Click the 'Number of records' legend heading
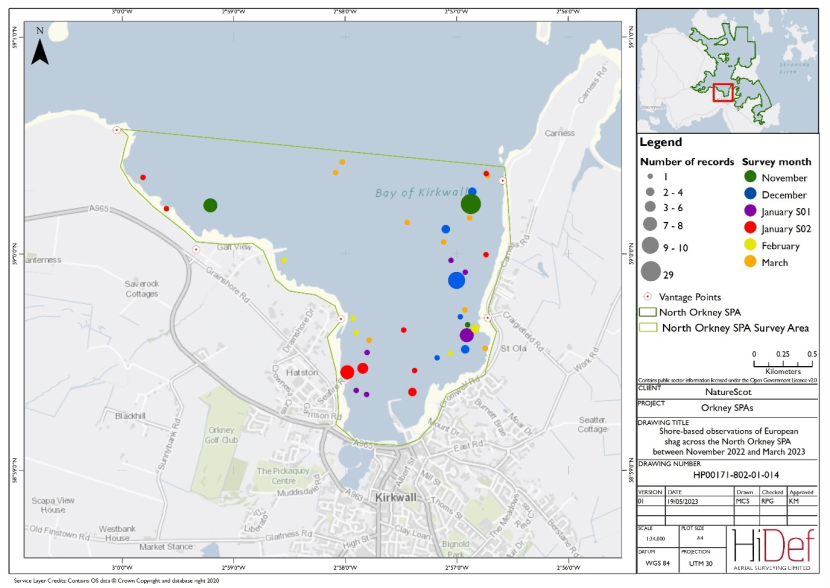This screenshot has height=588, width=830. click(x=687, y=162)
